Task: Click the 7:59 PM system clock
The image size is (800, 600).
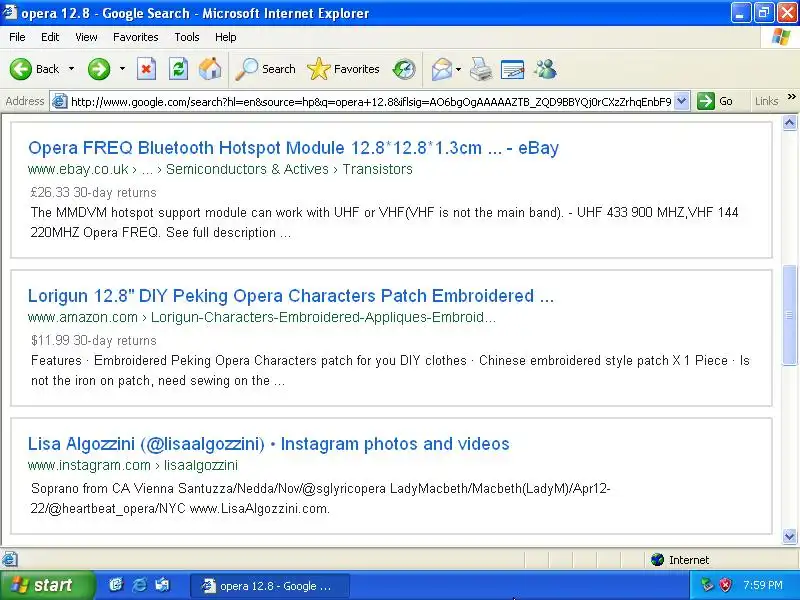Action: [x=763, y=585]
